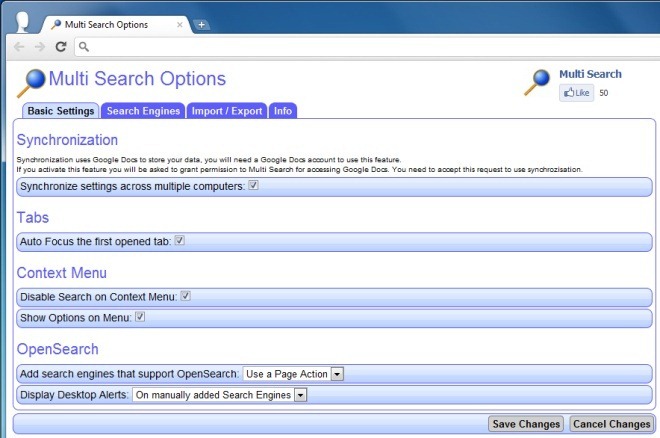This screenshot has height=438, width=660.
Task: Reload the page with refresh icon
Action: point(61,47)
